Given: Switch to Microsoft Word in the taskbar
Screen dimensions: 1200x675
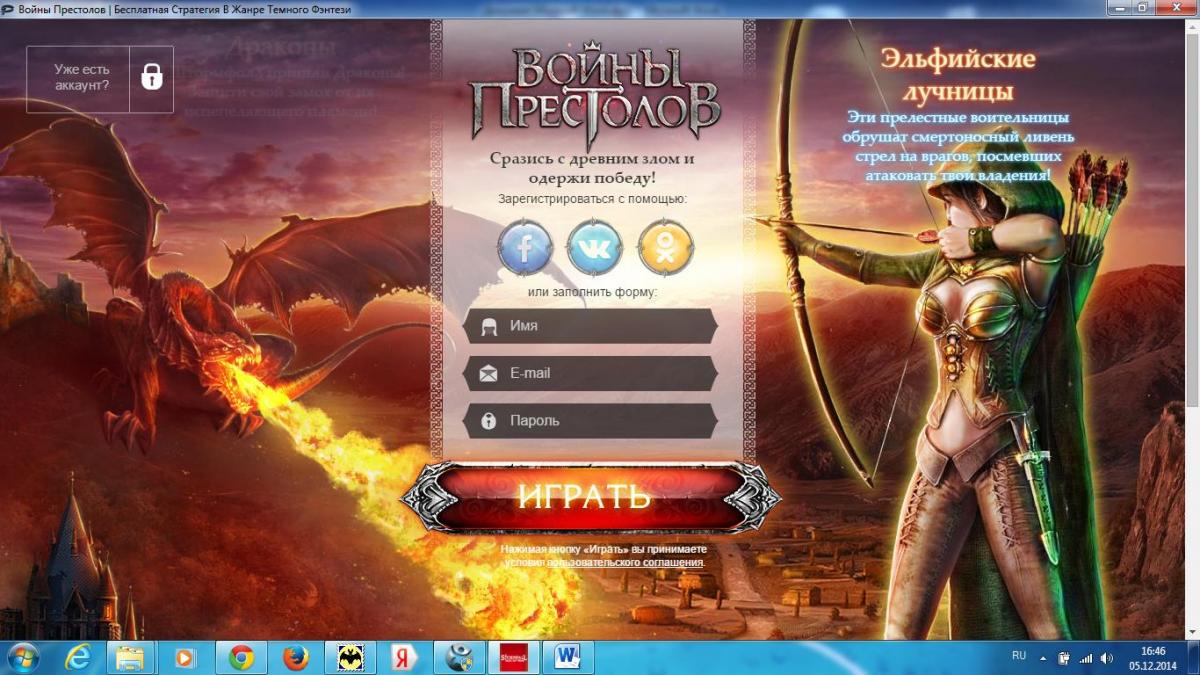Looking at the screenshot, I should pyautogui.click(x=568, y=657).
